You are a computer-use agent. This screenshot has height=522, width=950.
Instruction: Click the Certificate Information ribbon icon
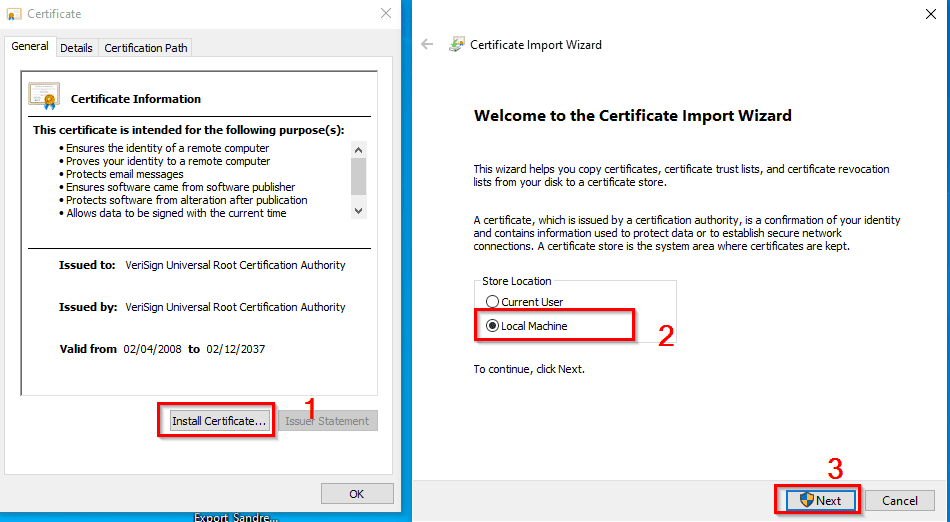tap(44, 96)
